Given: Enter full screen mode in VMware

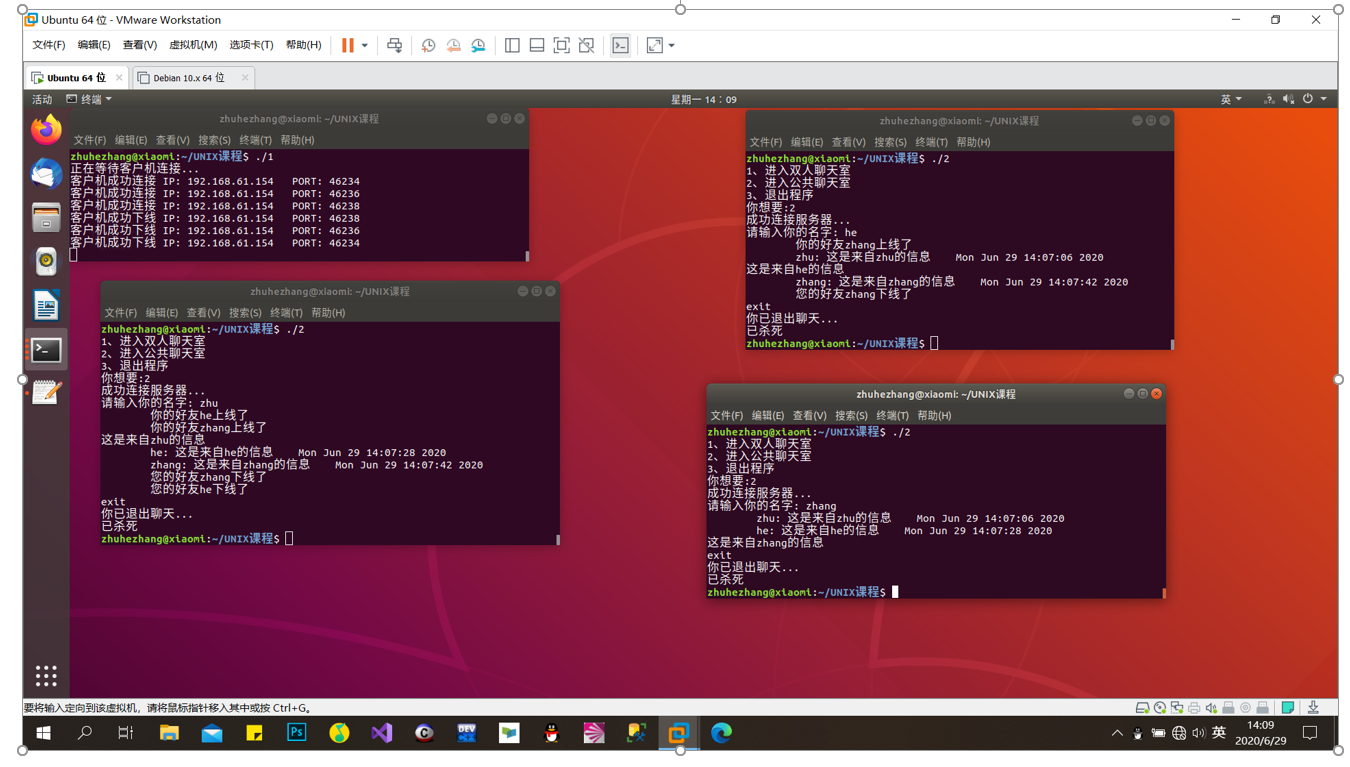Looking at the screenshot, I should tap(560, 45).
